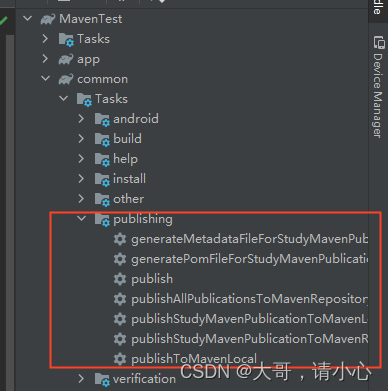Screen dimensions: 388x391
Task: Collapse the MavenTest root node
Action: [x=28, y=18]
